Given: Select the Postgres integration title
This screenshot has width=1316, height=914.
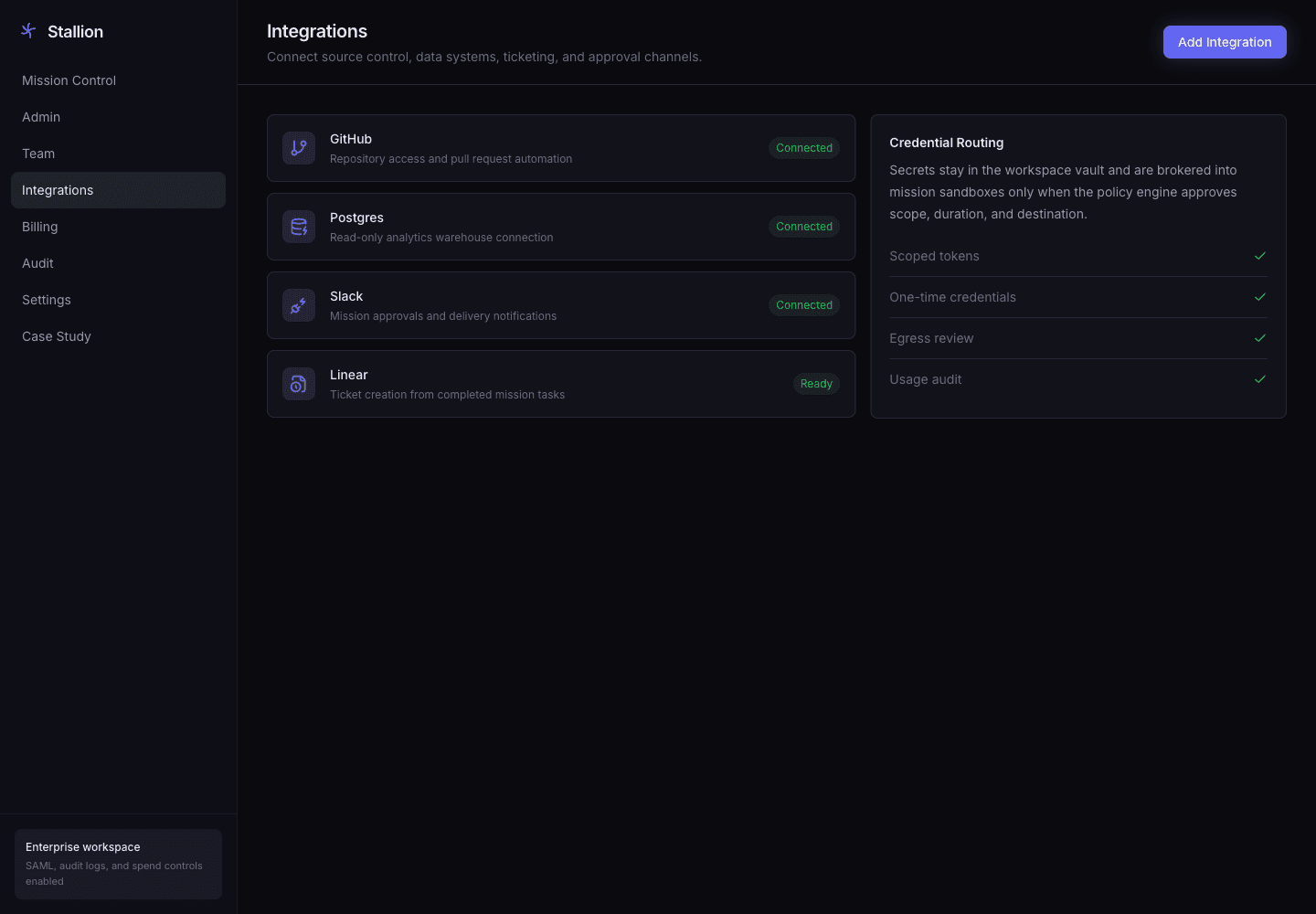Looking at the screenshot, I should pyautogui.click(x=356, y=218).
